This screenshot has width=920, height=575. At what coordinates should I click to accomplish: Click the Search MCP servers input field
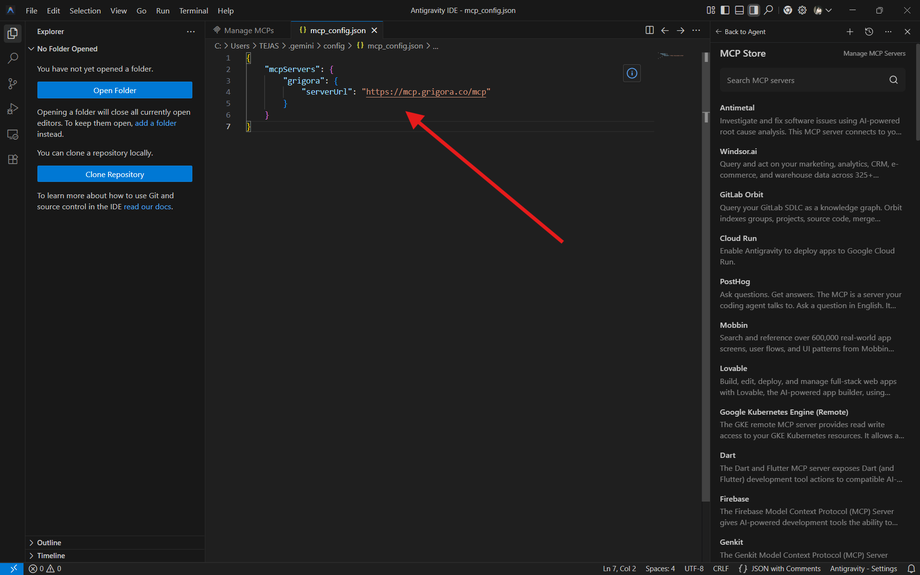(813, 80)
